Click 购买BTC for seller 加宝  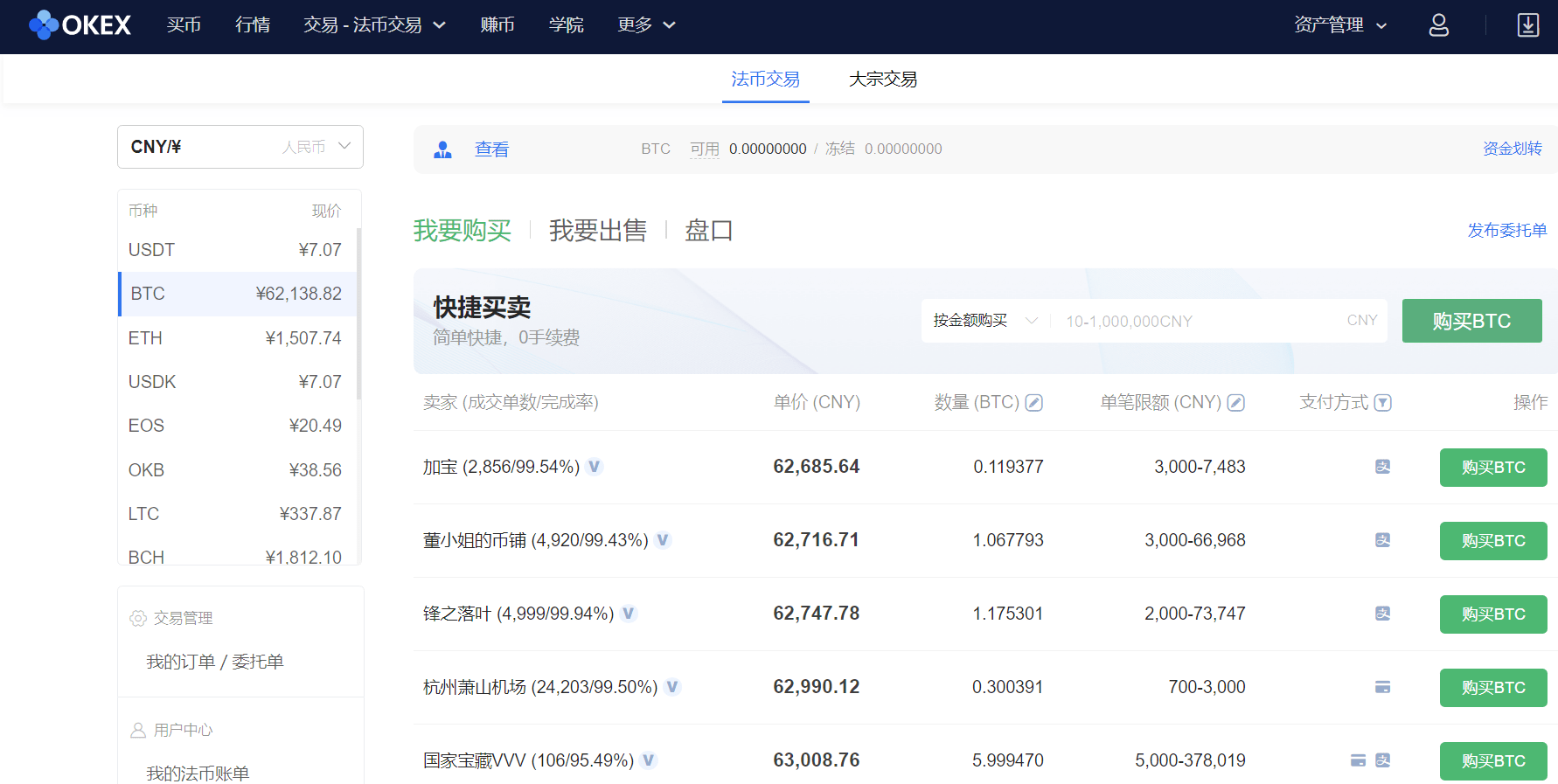coord(1493,468)
